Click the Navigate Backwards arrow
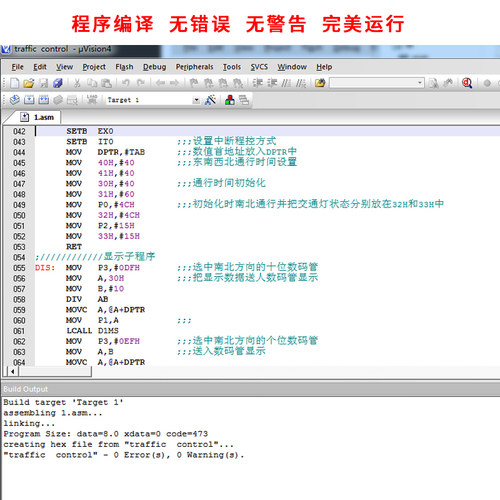This screenshot has width=500, height=500. (x=160, y=83)
